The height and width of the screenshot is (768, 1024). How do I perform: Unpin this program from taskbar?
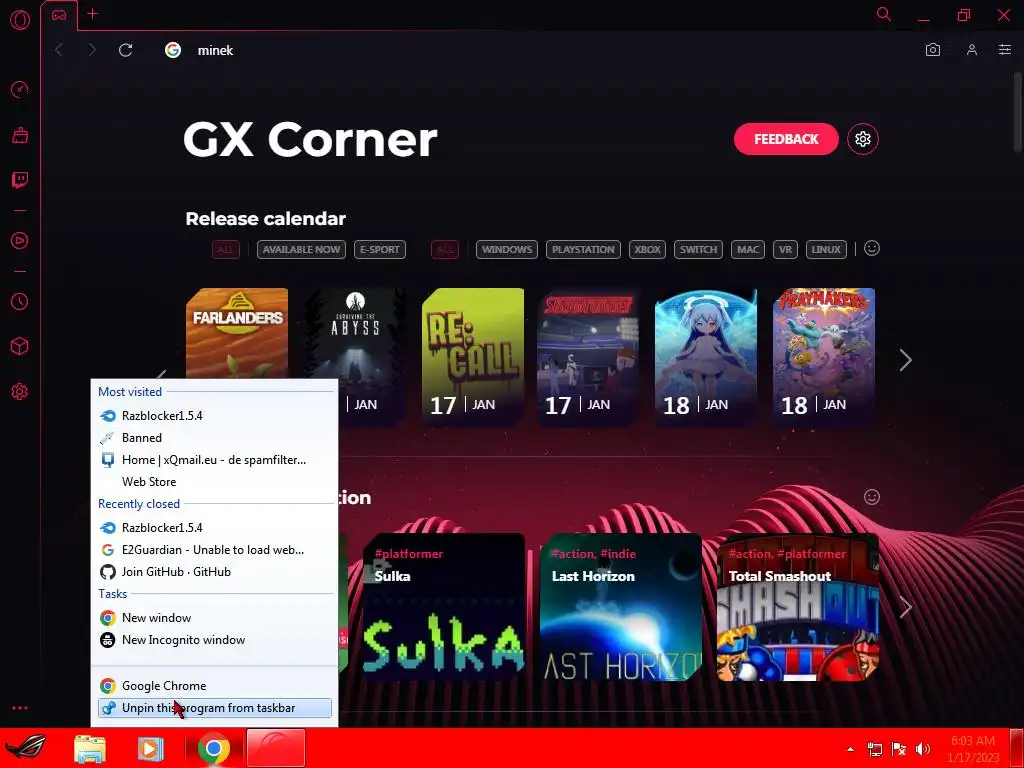[x=214, y=708]
